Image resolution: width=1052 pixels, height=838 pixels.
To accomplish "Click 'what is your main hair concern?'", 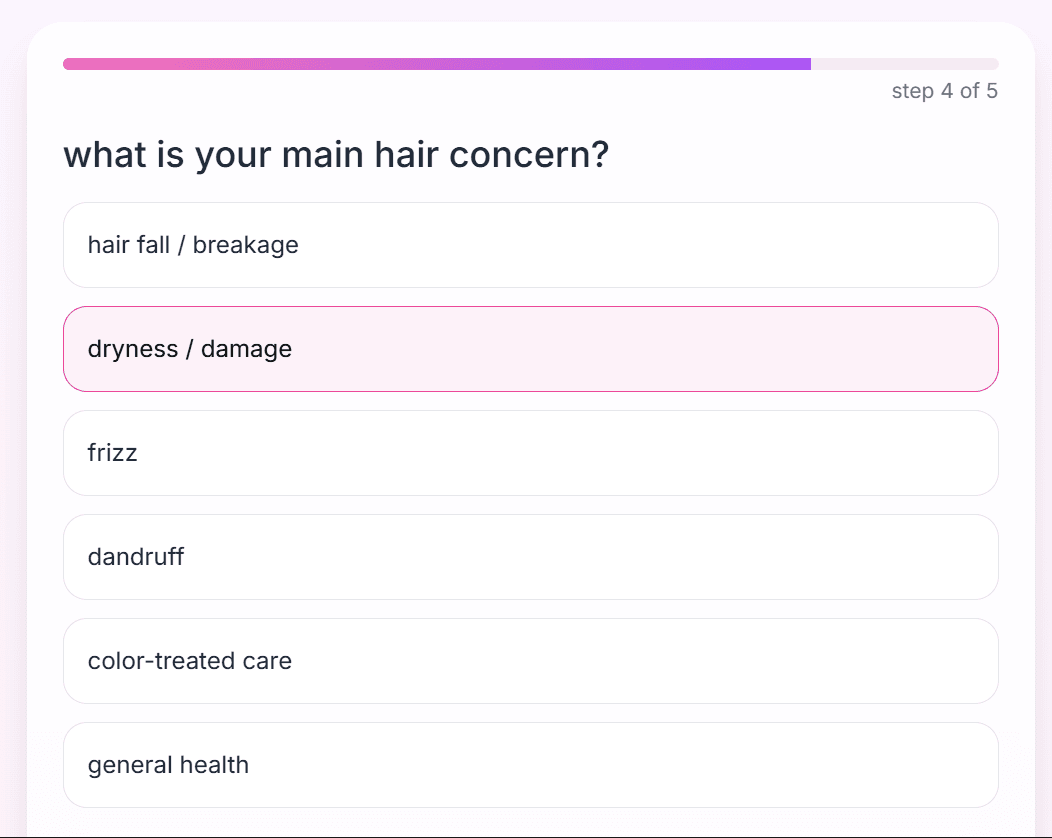I will (336, 154).
